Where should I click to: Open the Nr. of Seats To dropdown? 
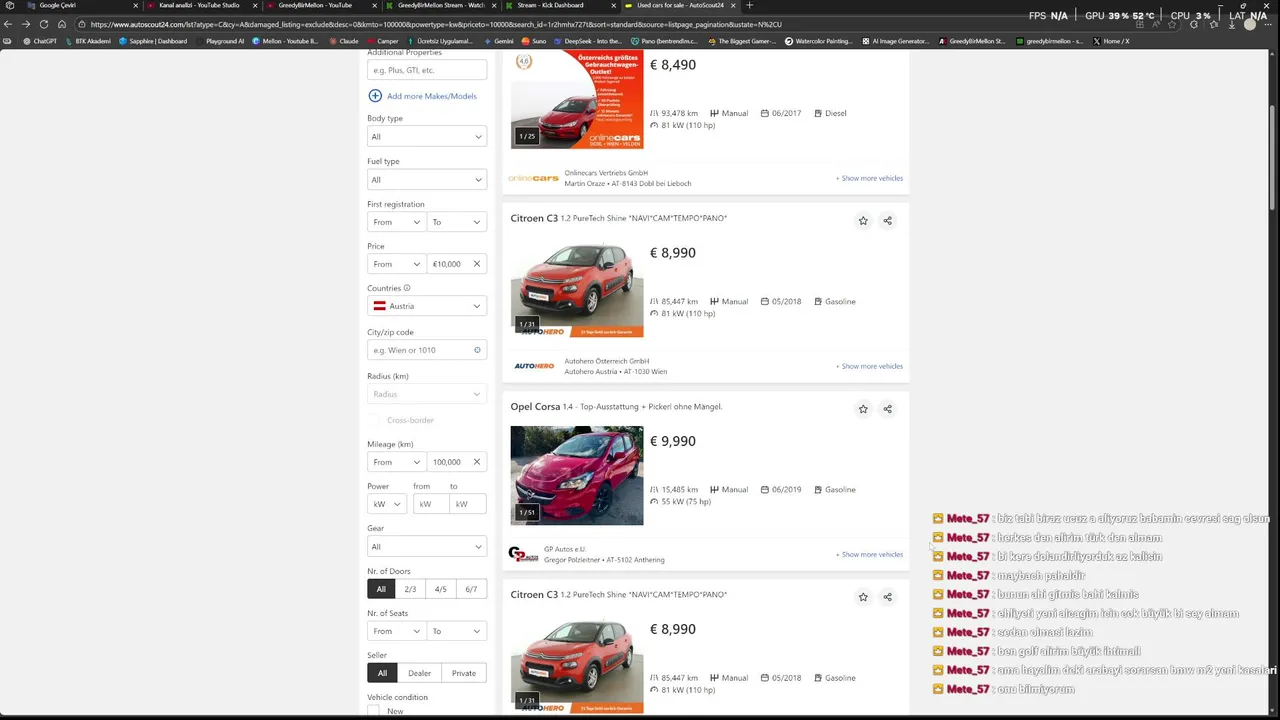pyautogui.click(x=456, y=631)
